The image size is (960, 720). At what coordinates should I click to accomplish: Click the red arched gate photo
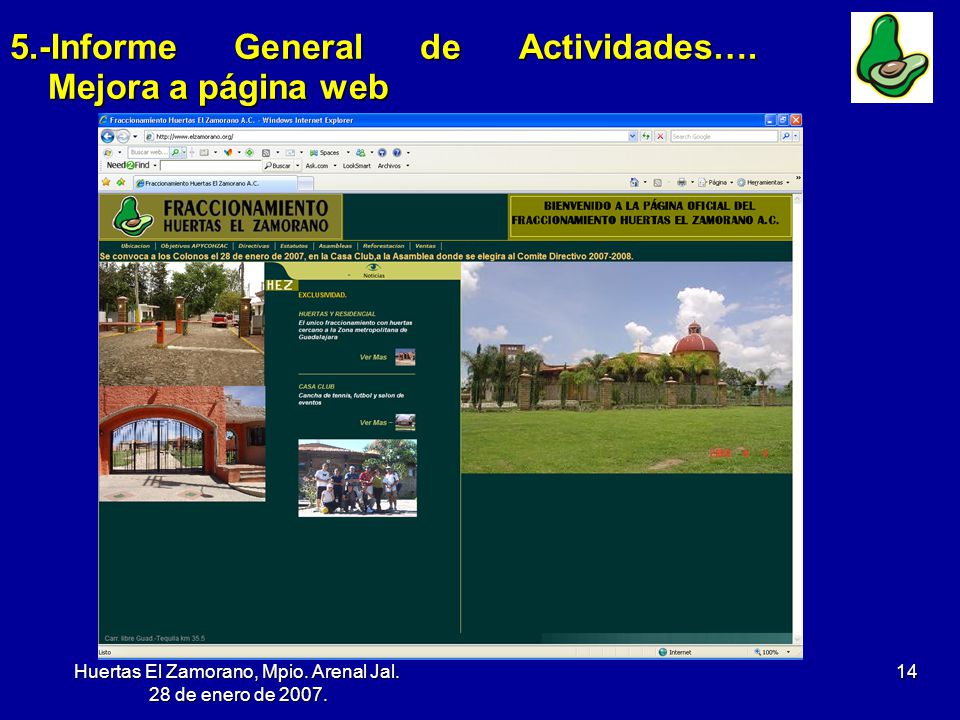[182, 444]
